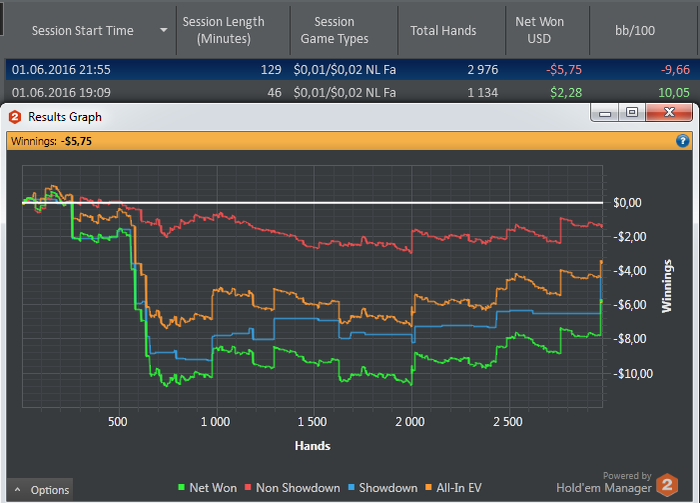The width and height of the screenshot is (700, 503).
Task: Click the Hold'em Manager 2 logo in title bar
Action: 15,117
